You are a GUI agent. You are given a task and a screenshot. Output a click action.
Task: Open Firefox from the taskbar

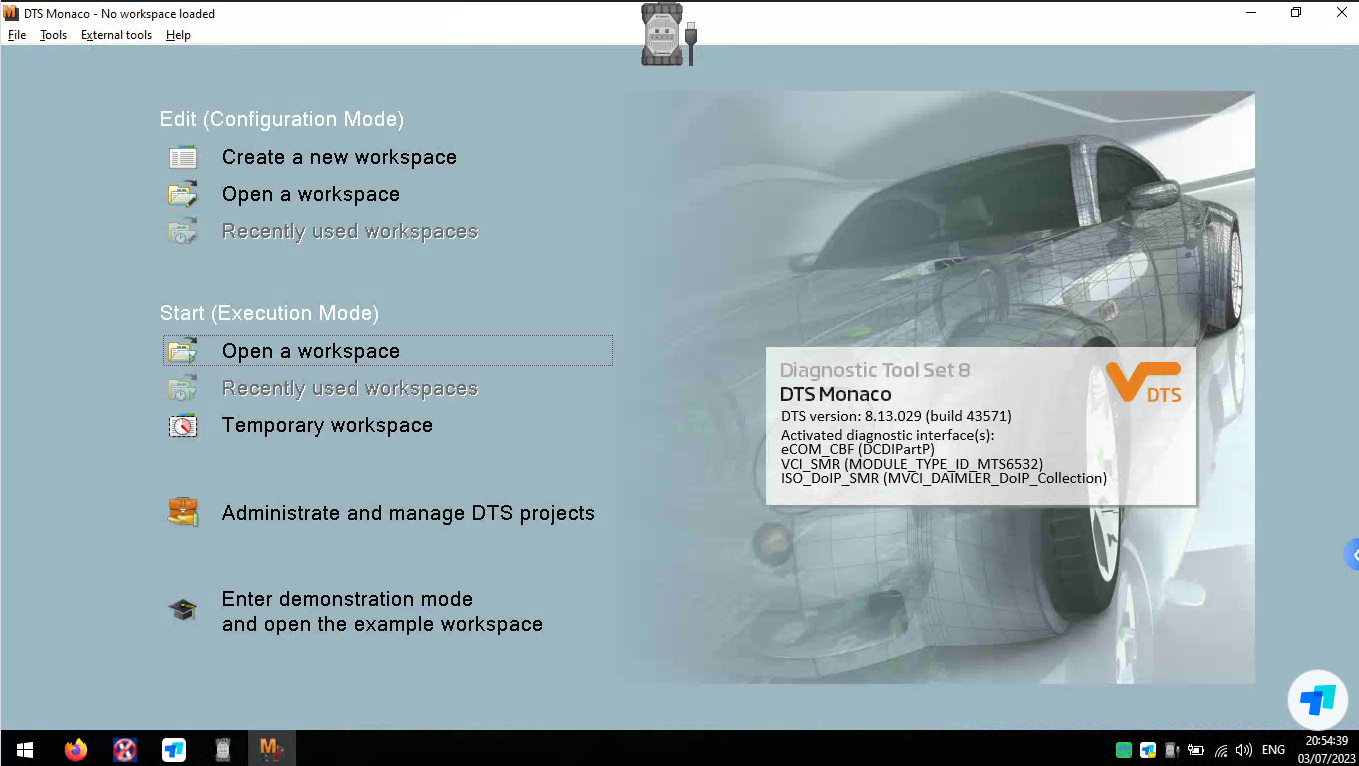76,749
